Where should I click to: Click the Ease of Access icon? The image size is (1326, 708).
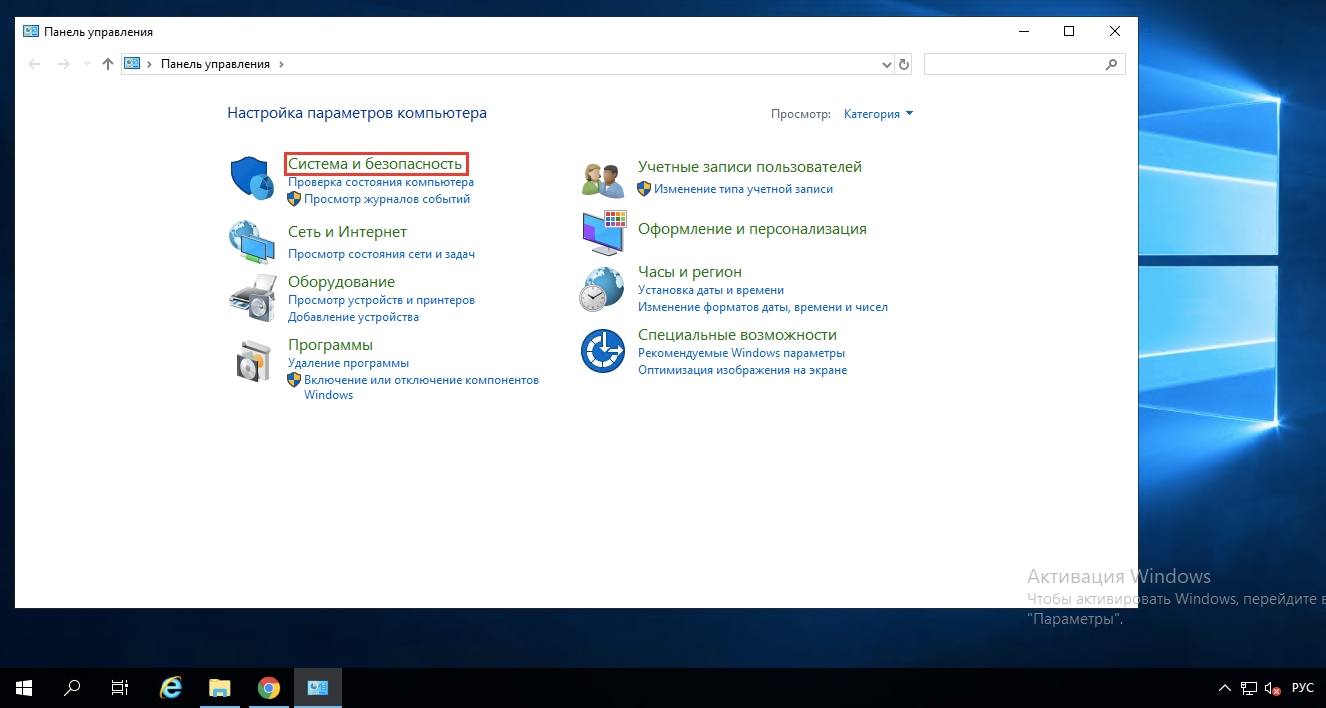coord(602,351)
